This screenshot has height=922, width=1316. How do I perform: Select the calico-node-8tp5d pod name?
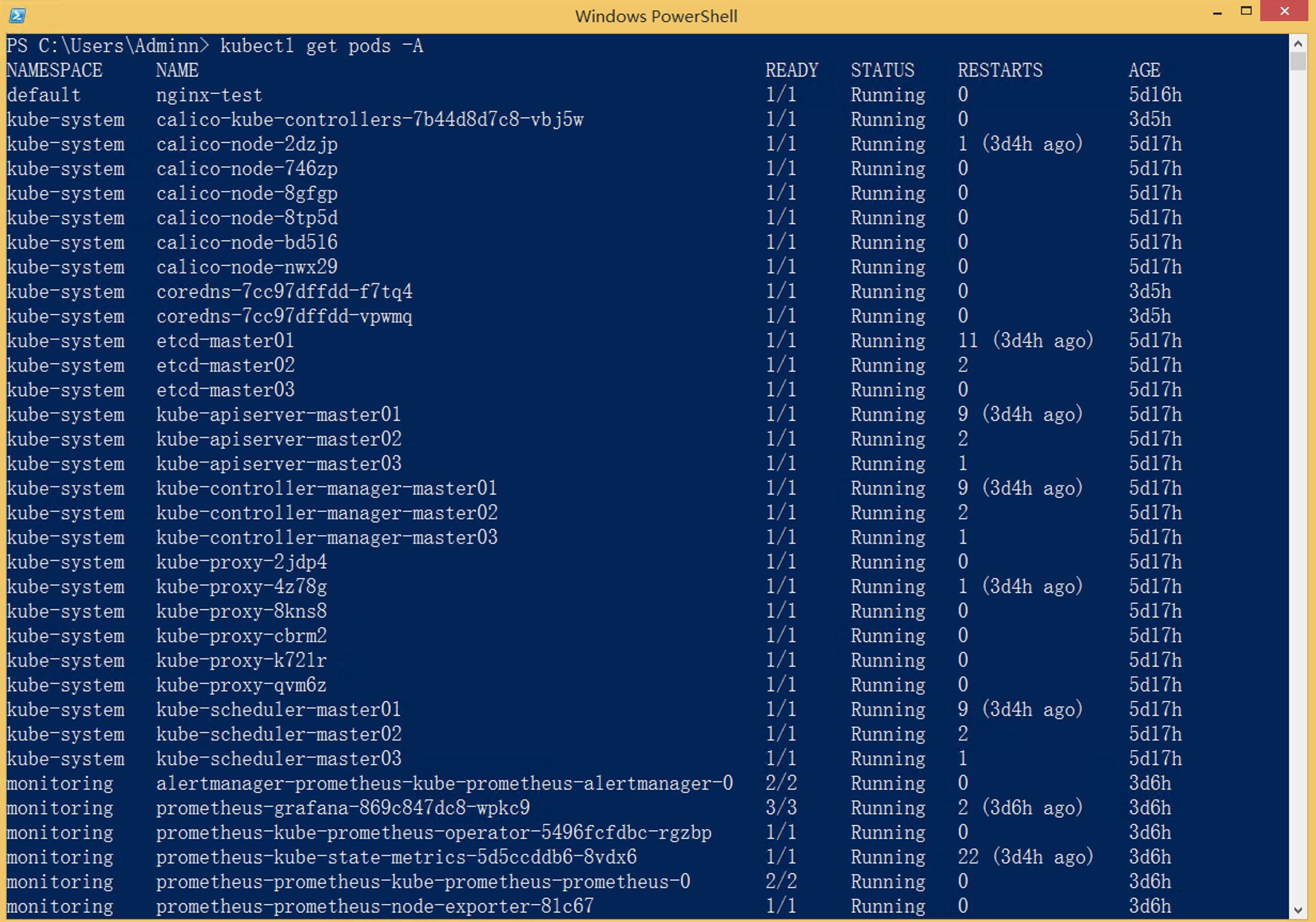point(247,218)
